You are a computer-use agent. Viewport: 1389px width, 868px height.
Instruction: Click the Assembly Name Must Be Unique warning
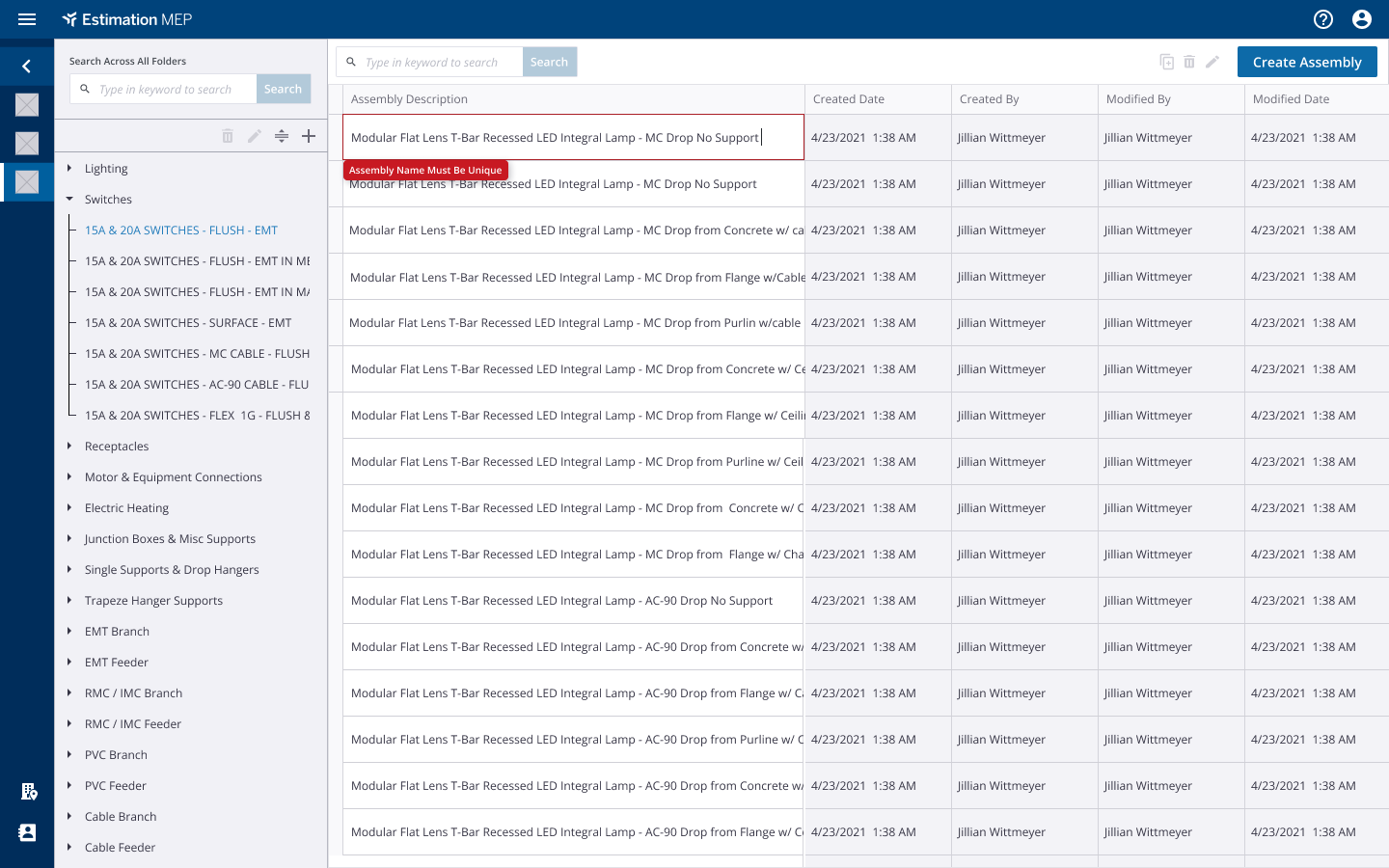point(425,170)
